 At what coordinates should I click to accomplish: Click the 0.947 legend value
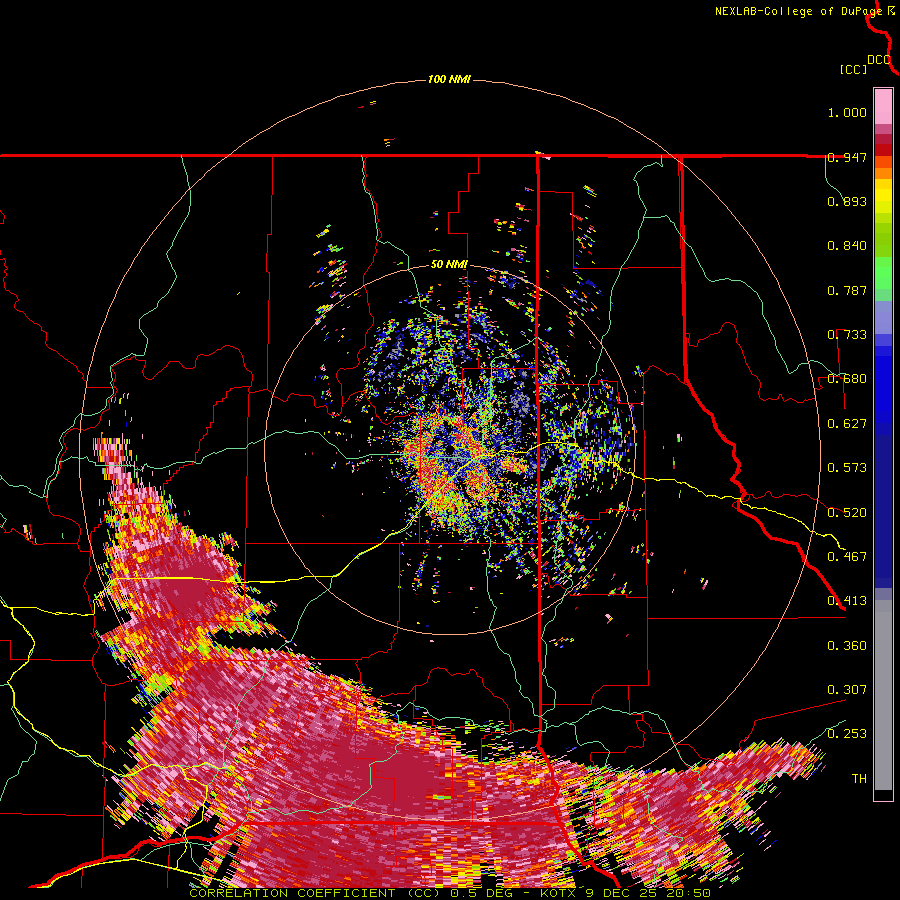[847, 157]
